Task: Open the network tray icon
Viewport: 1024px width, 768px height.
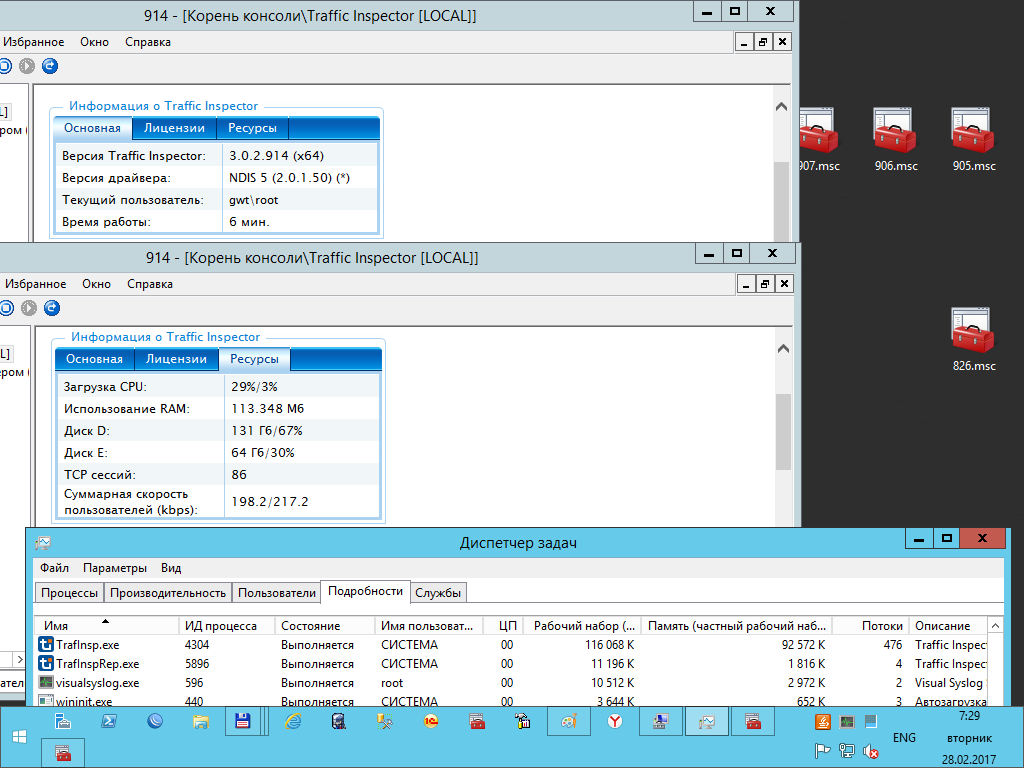Action: tap(847, 752)
